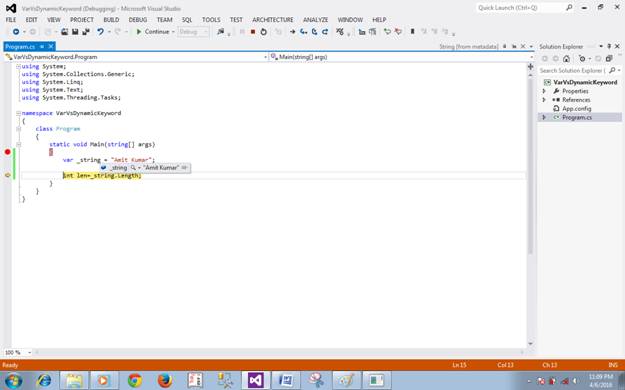Open the EDIT menu
Viewport: 625px width, 390px height.
pyautogui.click(x=31, y=20)
